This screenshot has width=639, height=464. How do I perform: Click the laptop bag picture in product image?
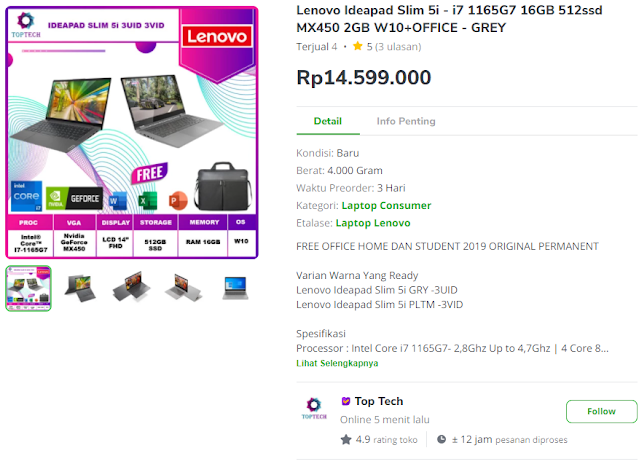tap(223, 186)
